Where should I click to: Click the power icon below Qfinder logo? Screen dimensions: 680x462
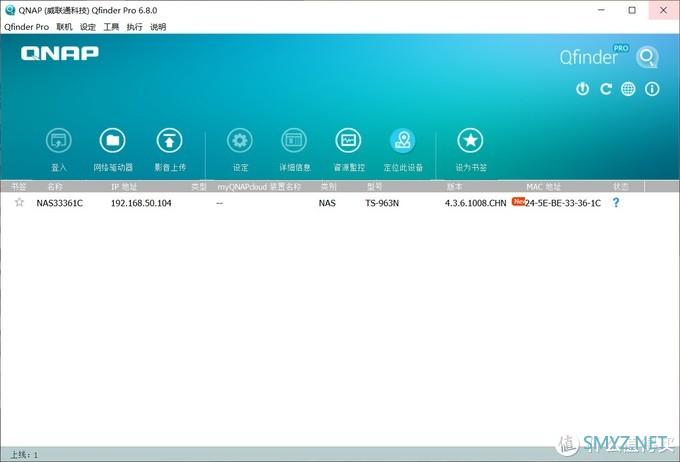[582, 89]
